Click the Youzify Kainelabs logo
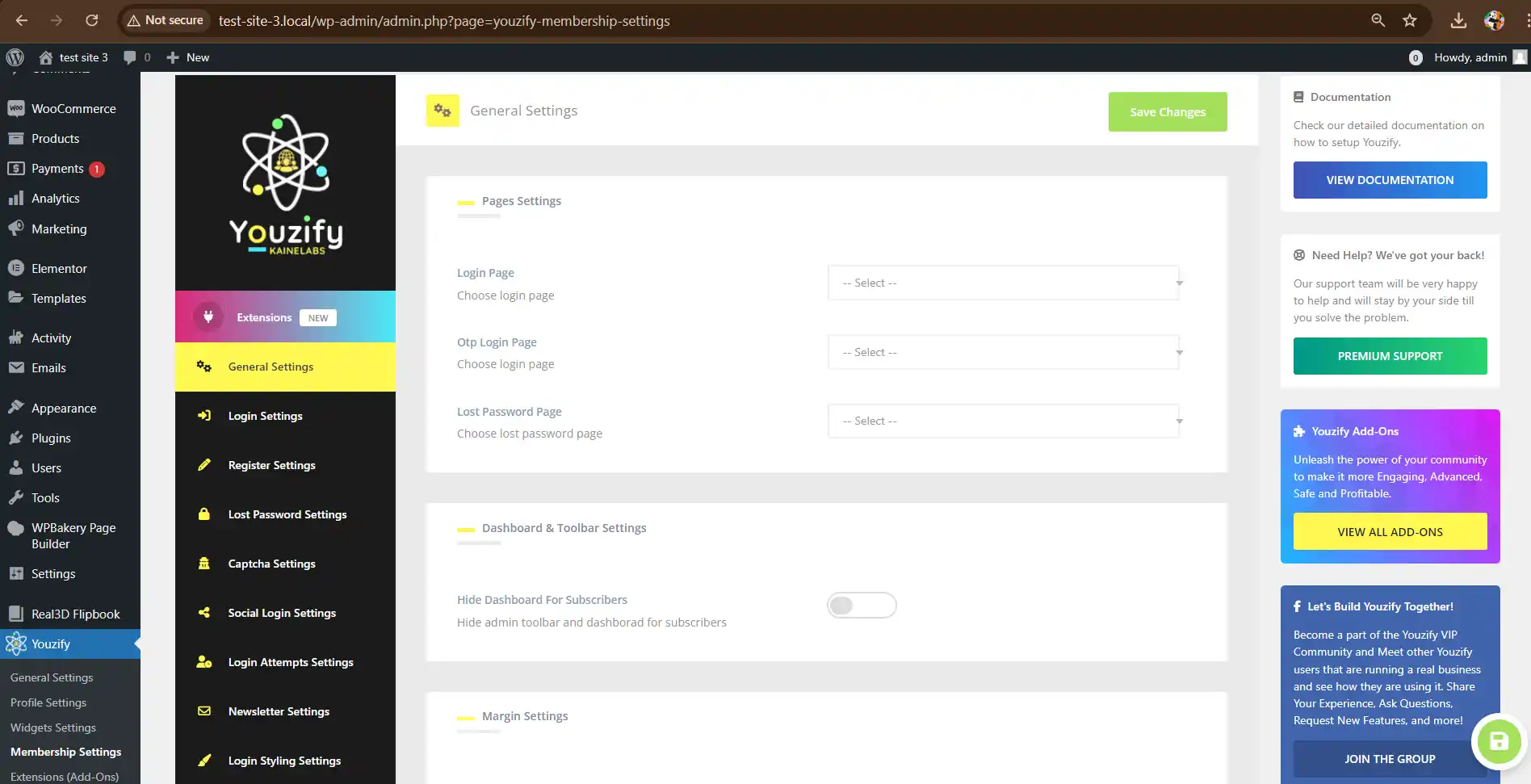The height and width of the screenshot is (784, 1531). [286, 184]
